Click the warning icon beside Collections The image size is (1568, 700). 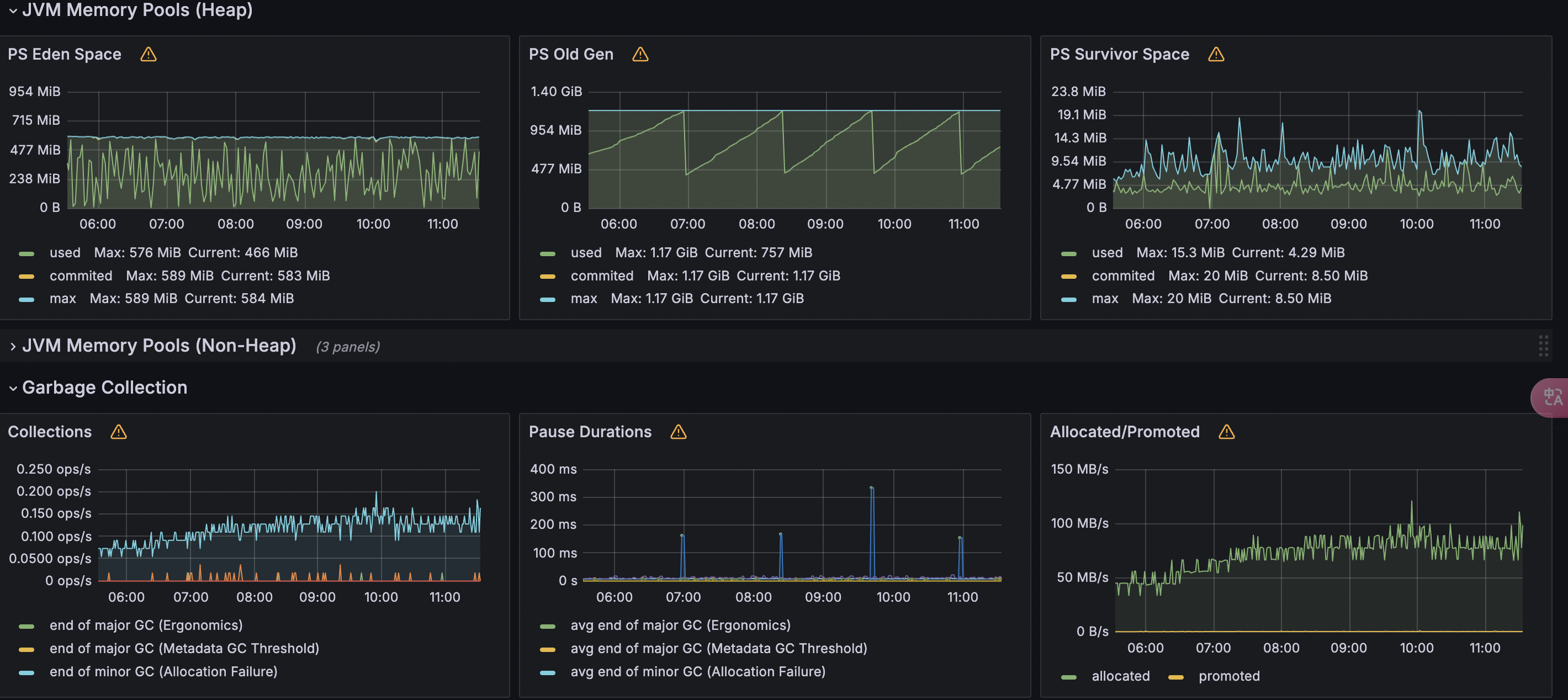coord(119,432)
